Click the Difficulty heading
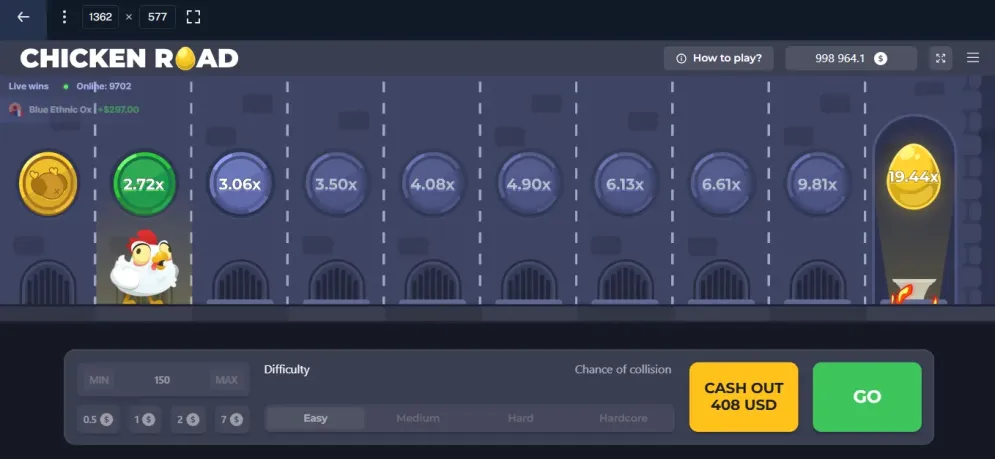995x459 pixels. (287, 369)
